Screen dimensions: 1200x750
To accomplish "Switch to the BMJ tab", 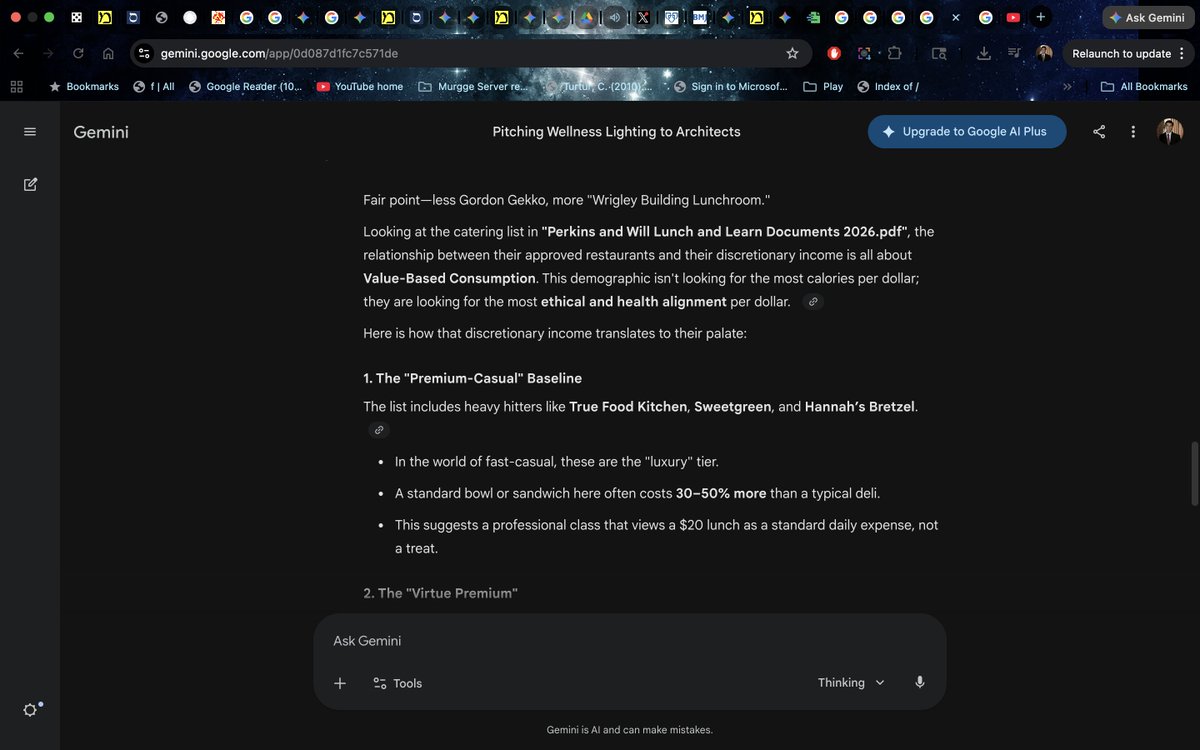I will click(x=700, y=17).
